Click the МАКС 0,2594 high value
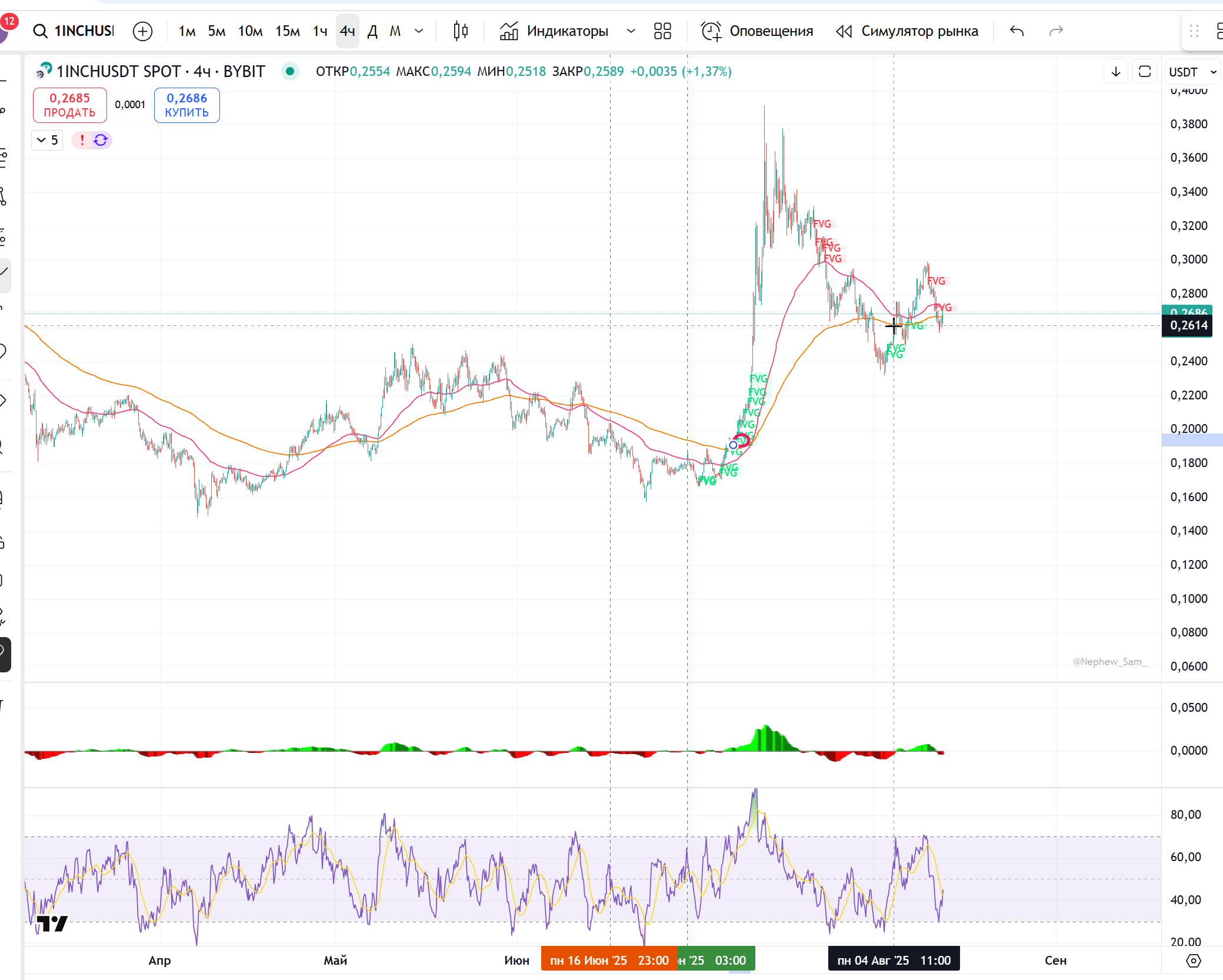Screen dimensions: 1223x980 [434, 71]
